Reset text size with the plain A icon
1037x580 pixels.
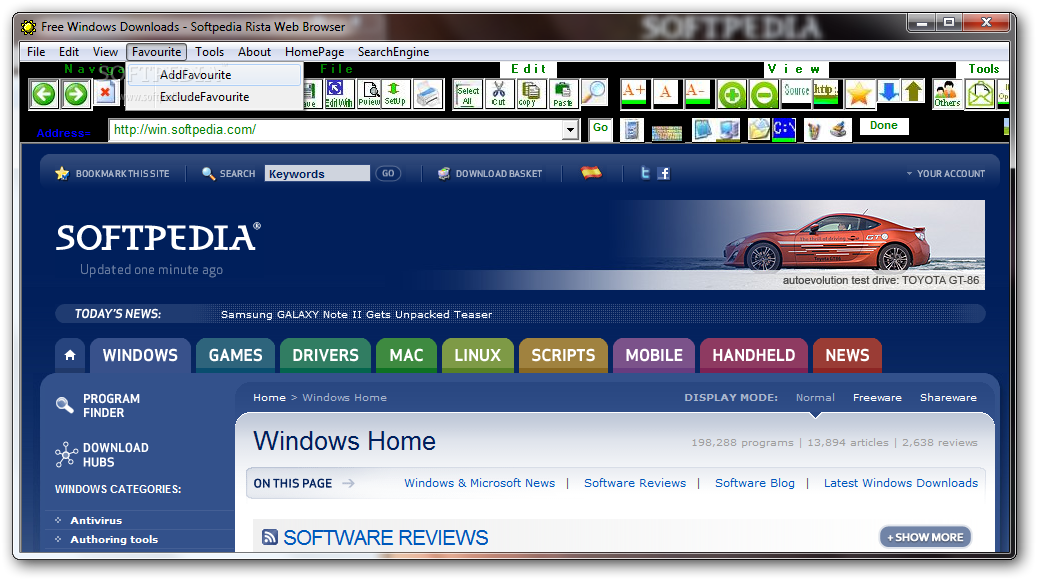665,93
